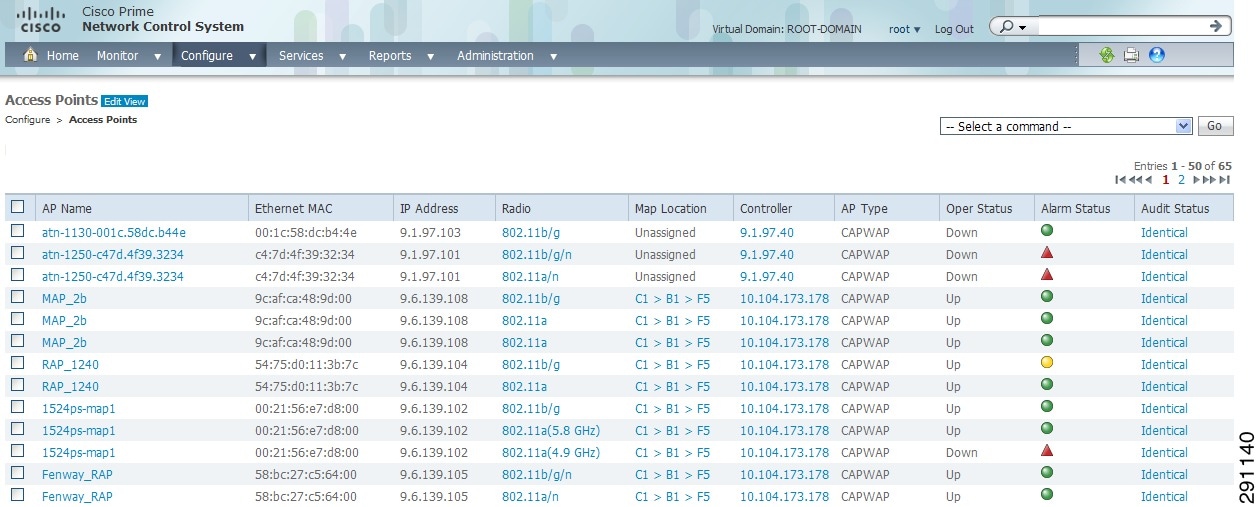Image resolution: width=1259 pixels, height=507 pixels.
Task: Click the print page icon
Action: point(1131,55)
